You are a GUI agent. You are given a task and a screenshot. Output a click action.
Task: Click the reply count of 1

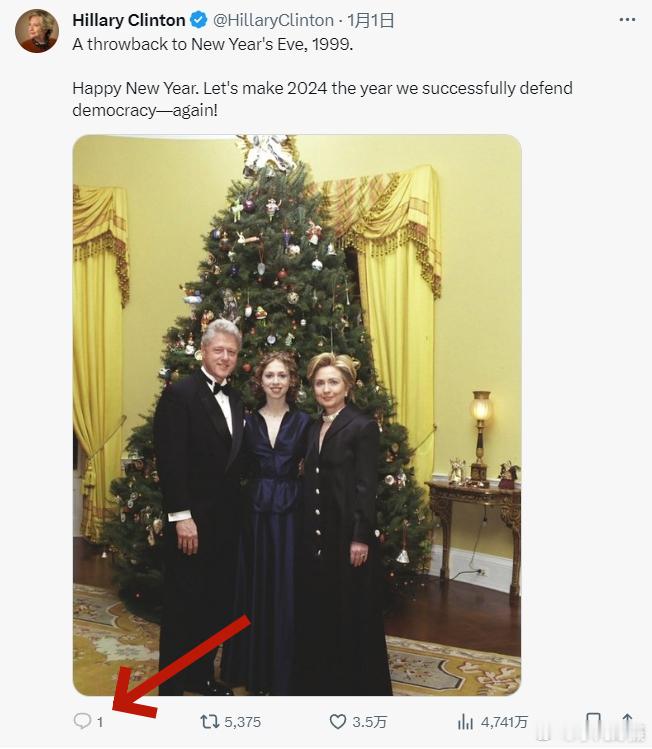click(x=100, y=722)
